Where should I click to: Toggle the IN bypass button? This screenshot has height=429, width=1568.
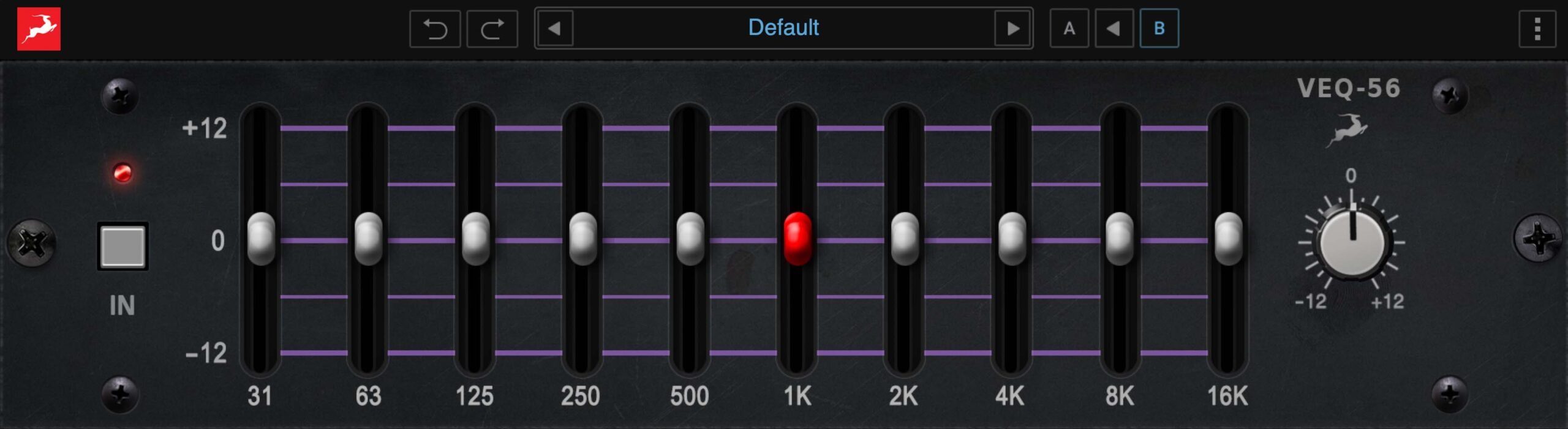123,247
